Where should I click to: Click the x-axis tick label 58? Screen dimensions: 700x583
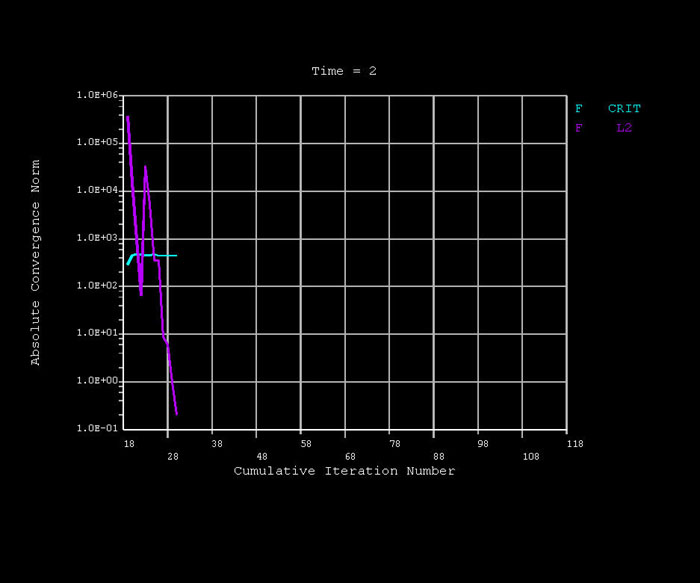click(x=306, y=444)
